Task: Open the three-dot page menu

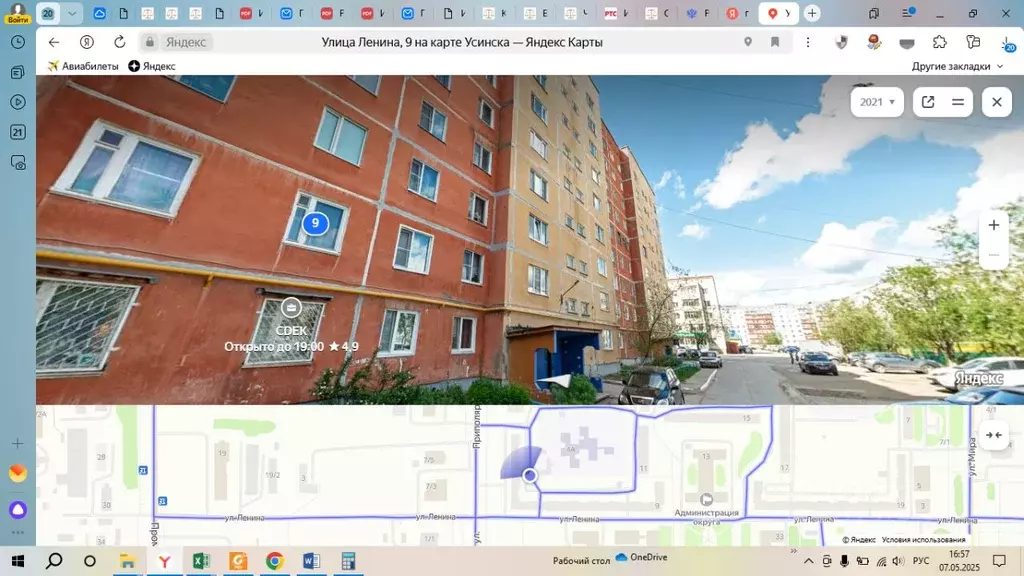Action: tap(808, 42)
